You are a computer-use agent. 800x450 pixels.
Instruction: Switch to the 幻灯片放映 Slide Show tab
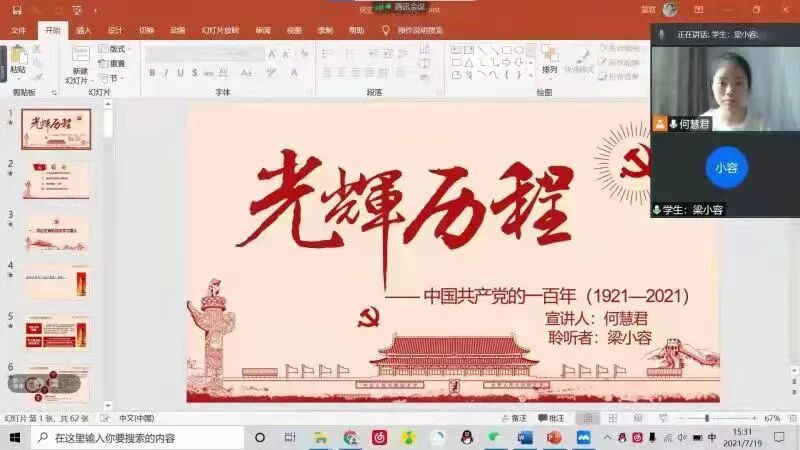[220, 31]
